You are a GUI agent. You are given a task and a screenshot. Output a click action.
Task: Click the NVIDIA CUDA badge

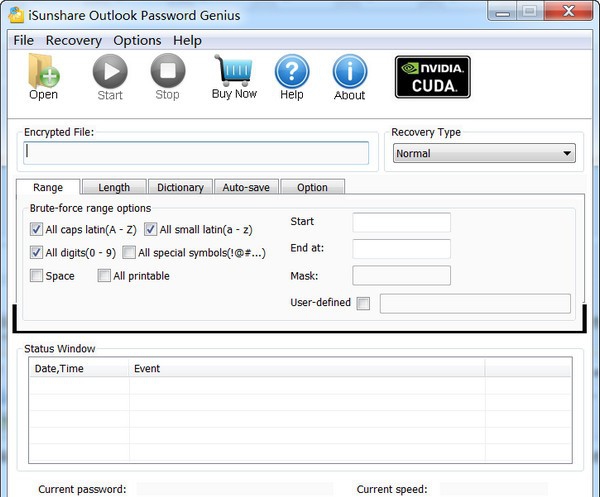[432, 76]
